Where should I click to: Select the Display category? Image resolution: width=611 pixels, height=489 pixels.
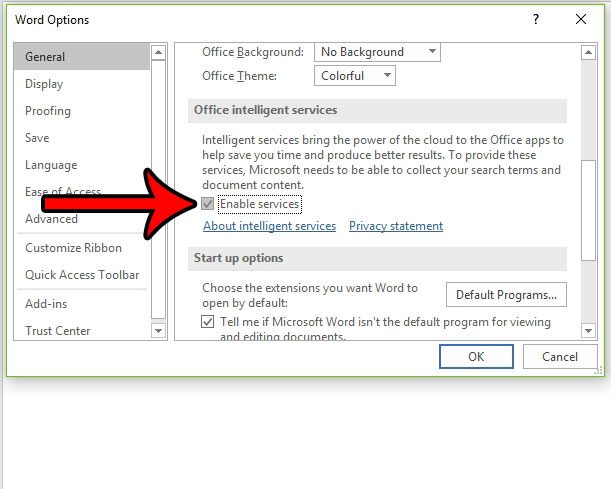[44, 84]
